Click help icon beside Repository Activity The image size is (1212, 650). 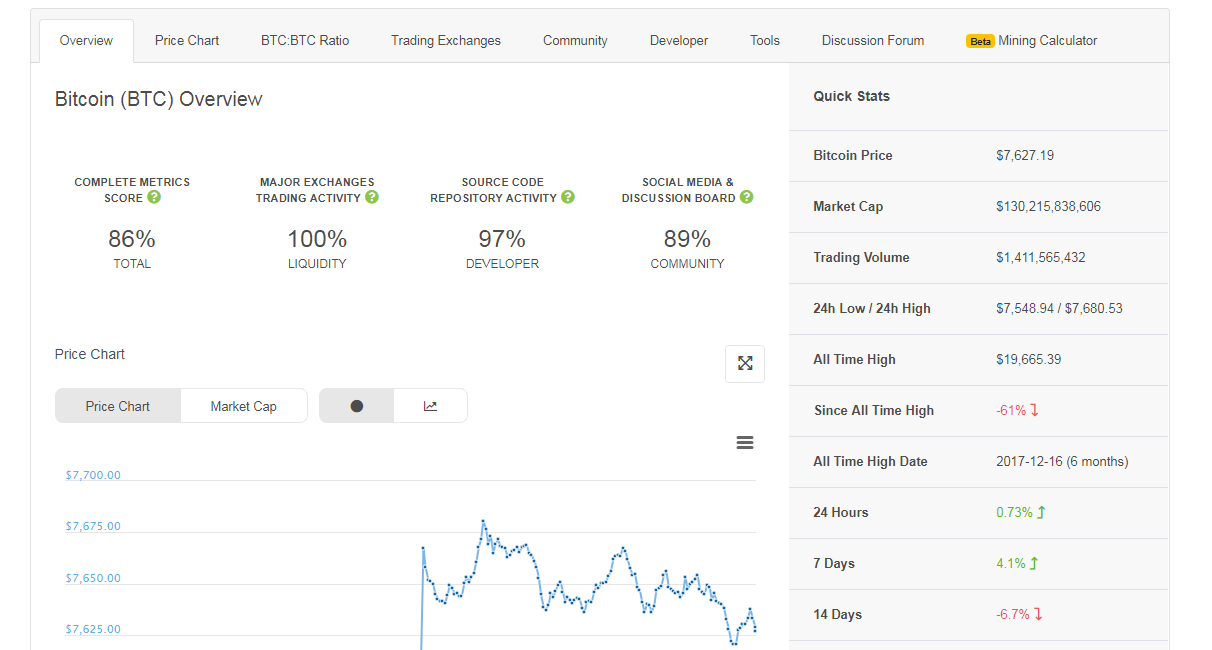point(568,197)
